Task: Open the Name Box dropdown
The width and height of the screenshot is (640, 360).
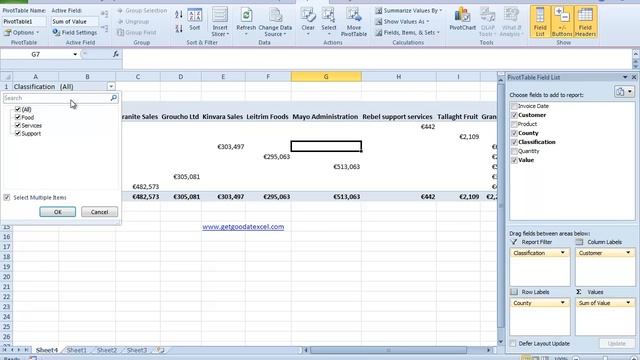Action: click(75, 54)
